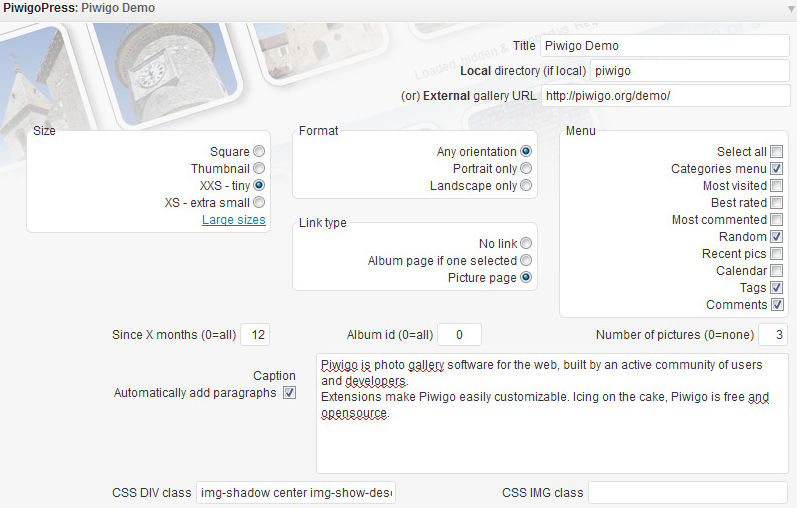This screenshot has height=508, width=797.
Task: Tick the Best rated checkbox
Action: (776, 203)
